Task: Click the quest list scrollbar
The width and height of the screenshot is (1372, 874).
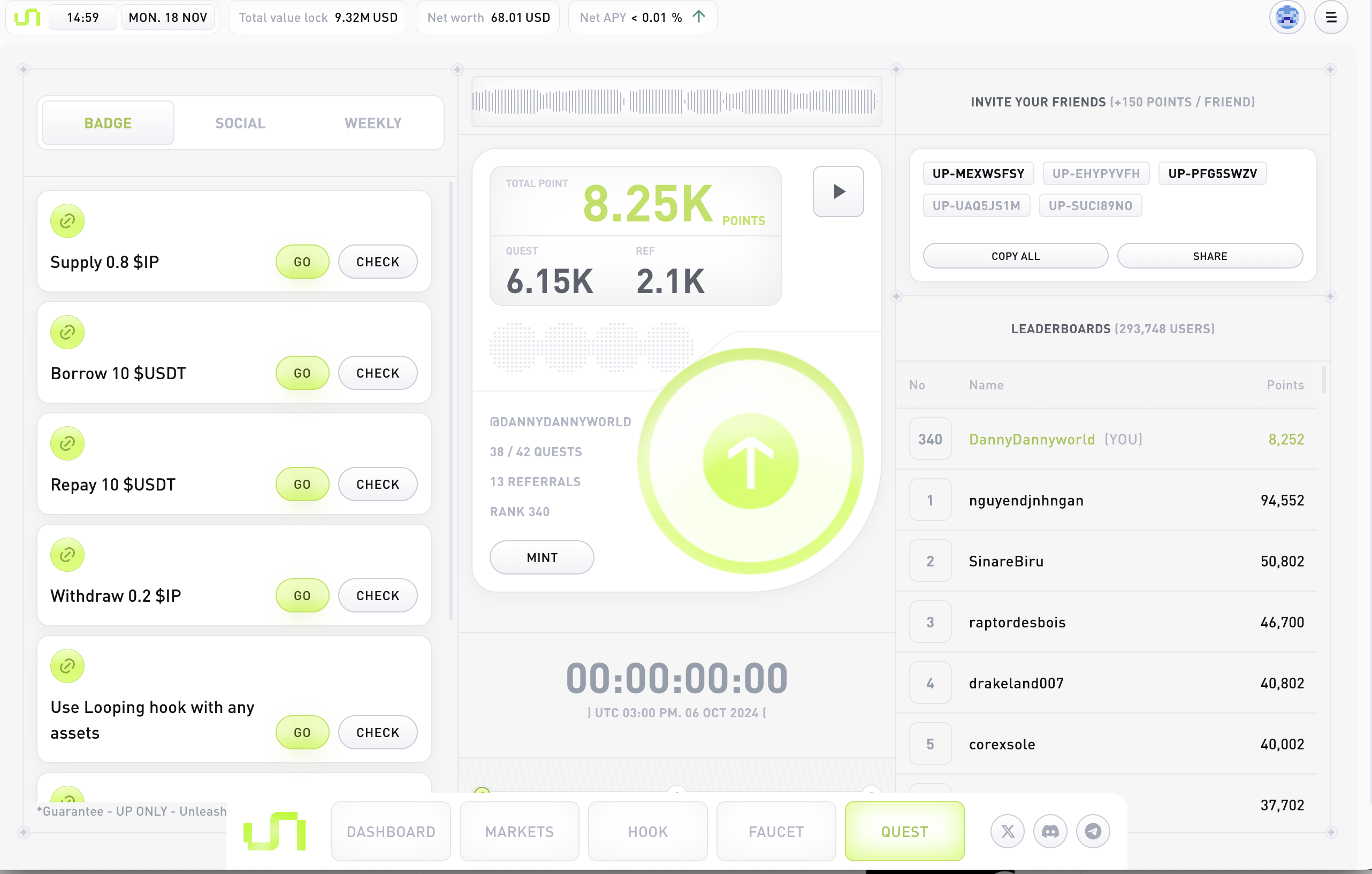Action: coord(451,398)
